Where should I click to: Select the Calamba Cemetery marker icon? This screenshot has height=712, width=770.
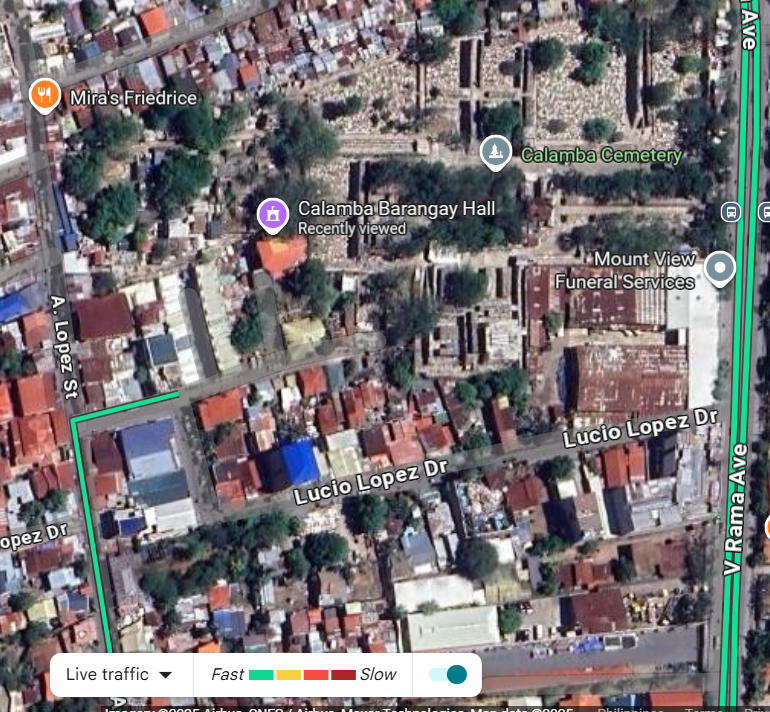coord(495,152)
